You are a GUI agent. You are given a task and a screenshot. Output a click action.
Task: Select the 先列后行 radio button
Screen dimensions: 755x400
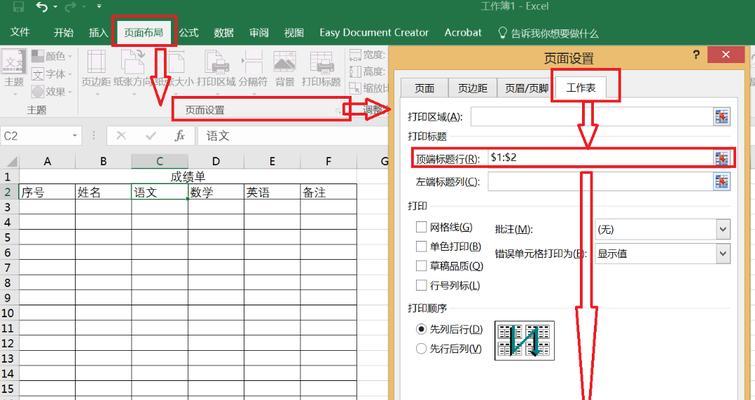pos(421,329)
